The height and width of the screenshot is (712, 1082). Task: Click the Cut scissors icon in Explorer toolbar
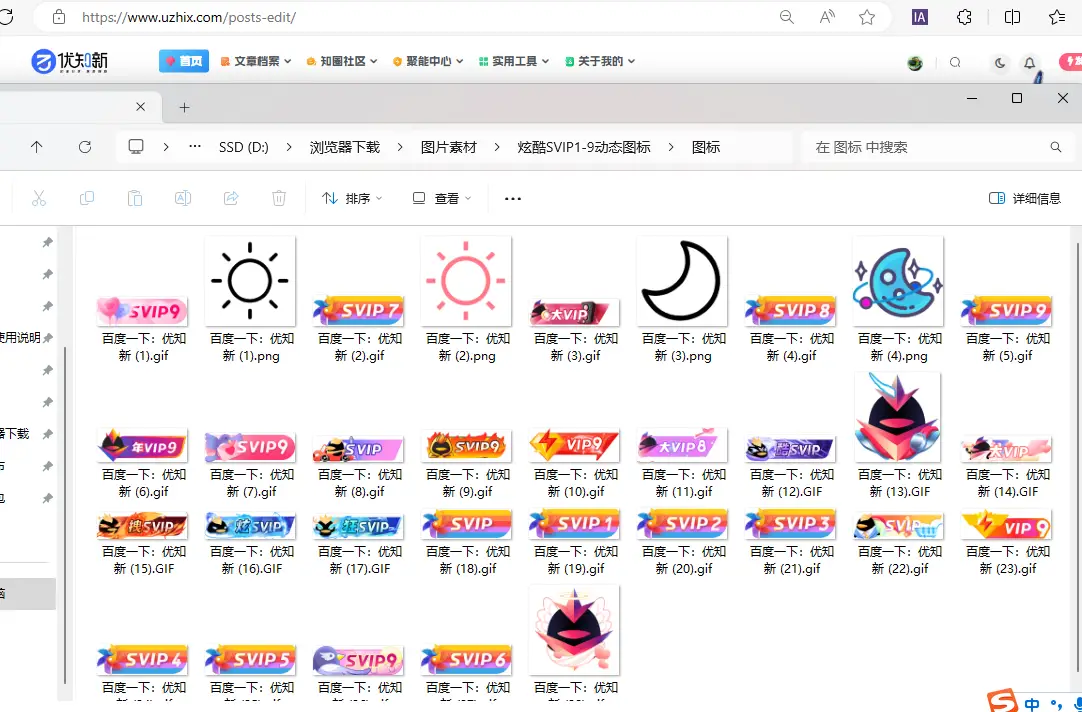pos(39,199)
